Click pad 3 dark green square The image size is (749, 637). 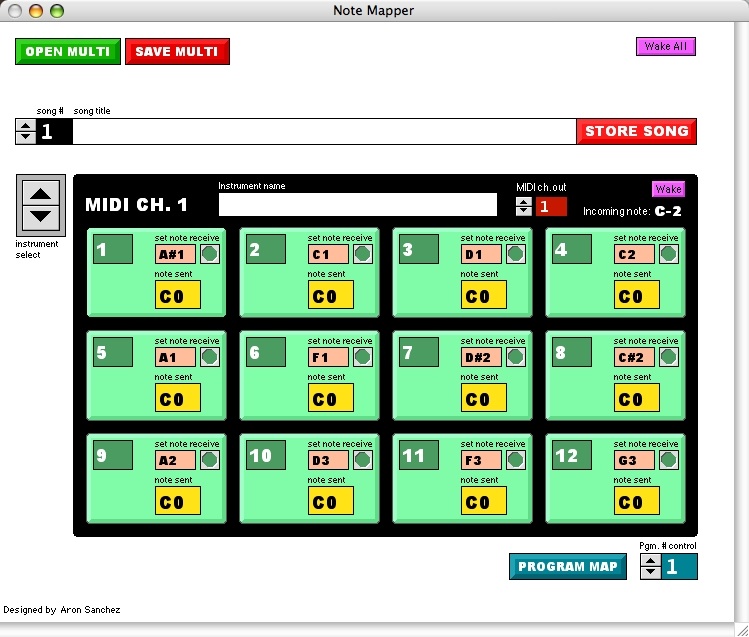(x=419, y=248)
